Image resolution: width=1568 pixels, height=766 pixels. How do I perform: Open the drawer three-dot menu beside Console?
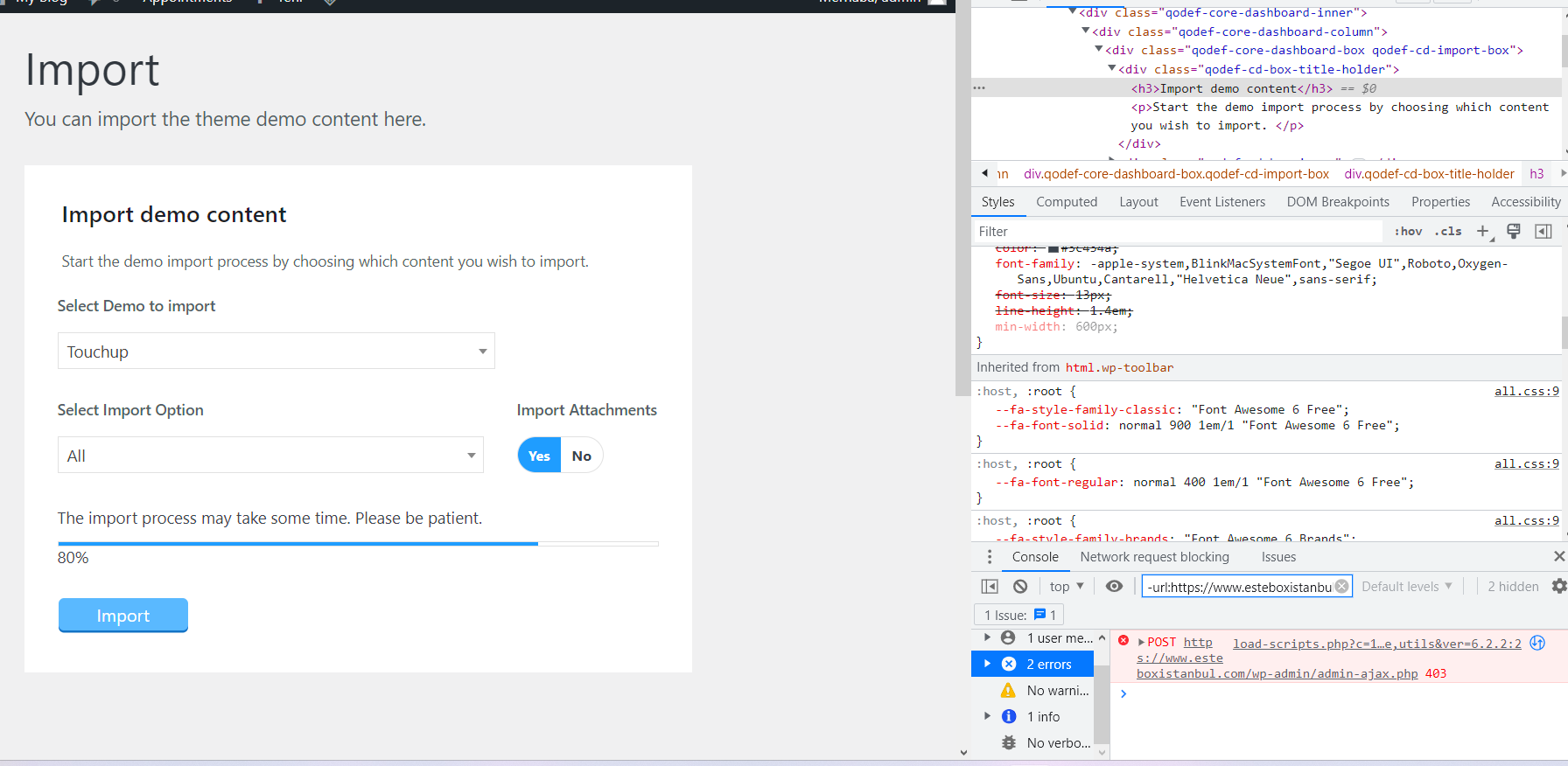click(x=990, y=557)
